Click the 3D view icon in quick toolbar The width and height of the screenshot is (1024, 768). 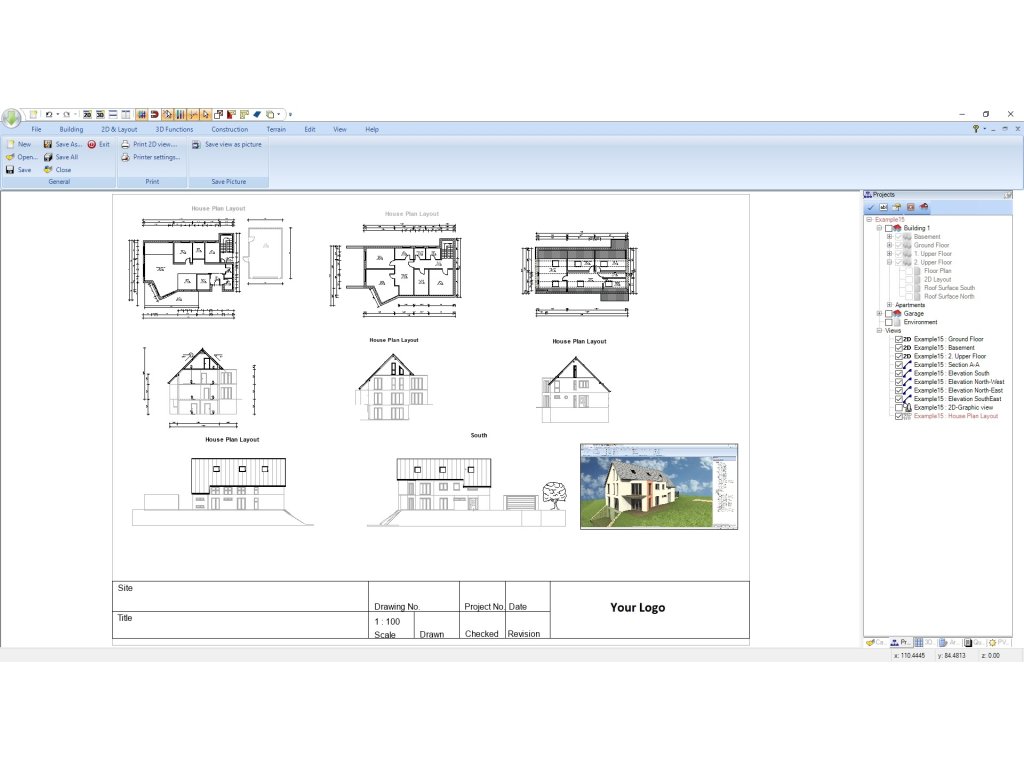coord(100,114)
